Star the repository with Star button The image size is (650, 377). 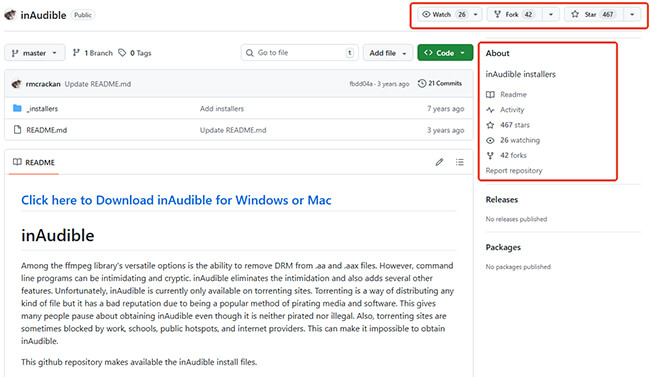pos(593,15)
